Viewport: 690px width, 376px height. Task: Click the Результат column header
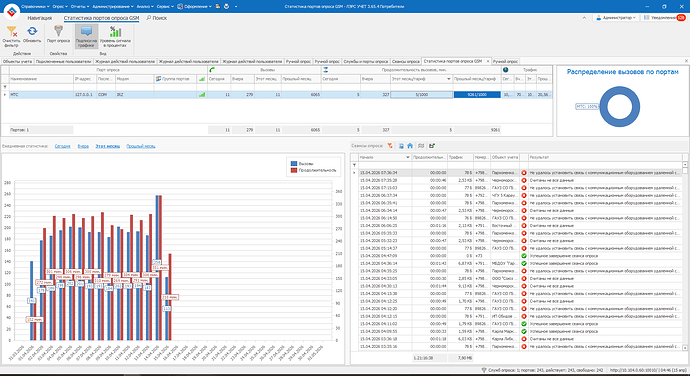(605, 157)
